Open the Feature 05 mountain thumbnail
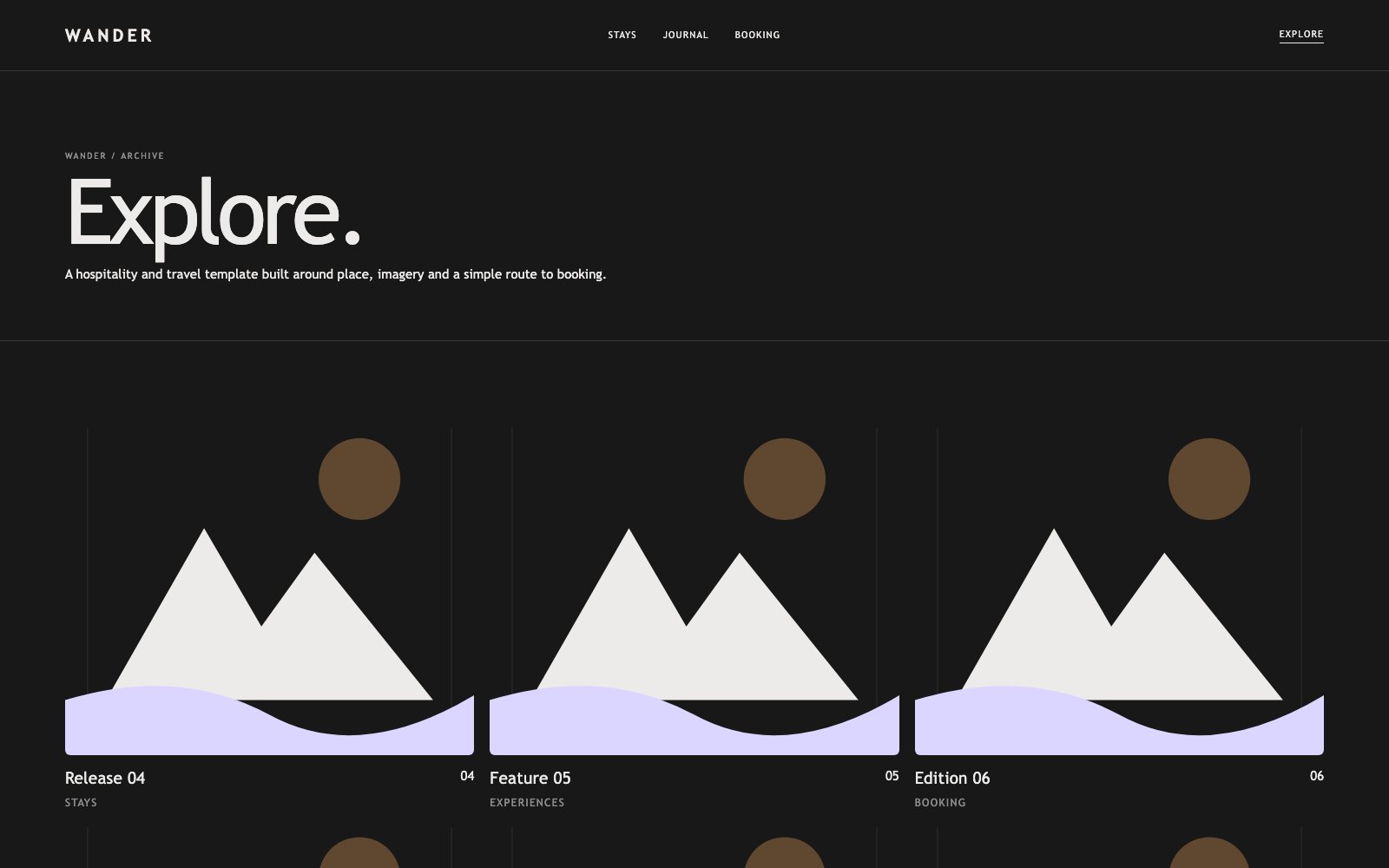The image size is (1389, 868). (694, 591)
